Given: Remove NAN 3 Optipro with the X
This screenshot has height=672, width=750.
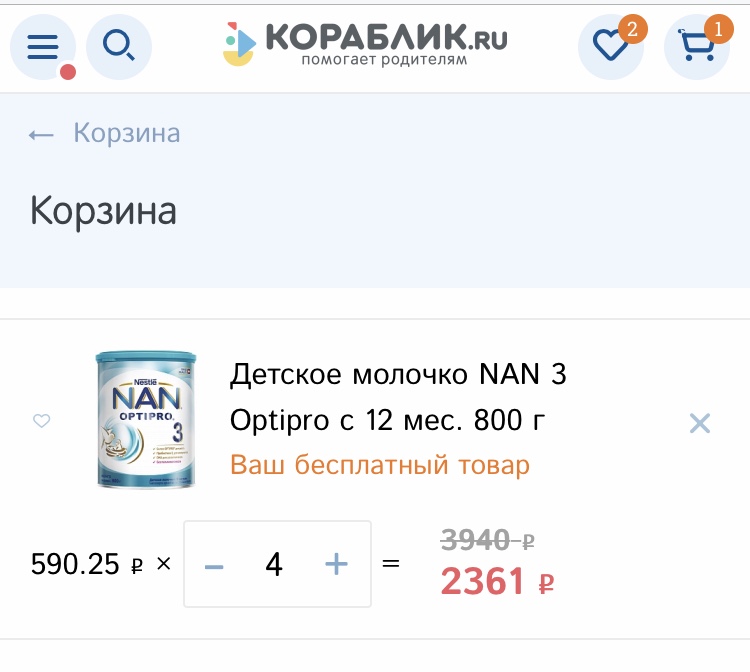Looking at the screenshot, I should coord(700,423).
